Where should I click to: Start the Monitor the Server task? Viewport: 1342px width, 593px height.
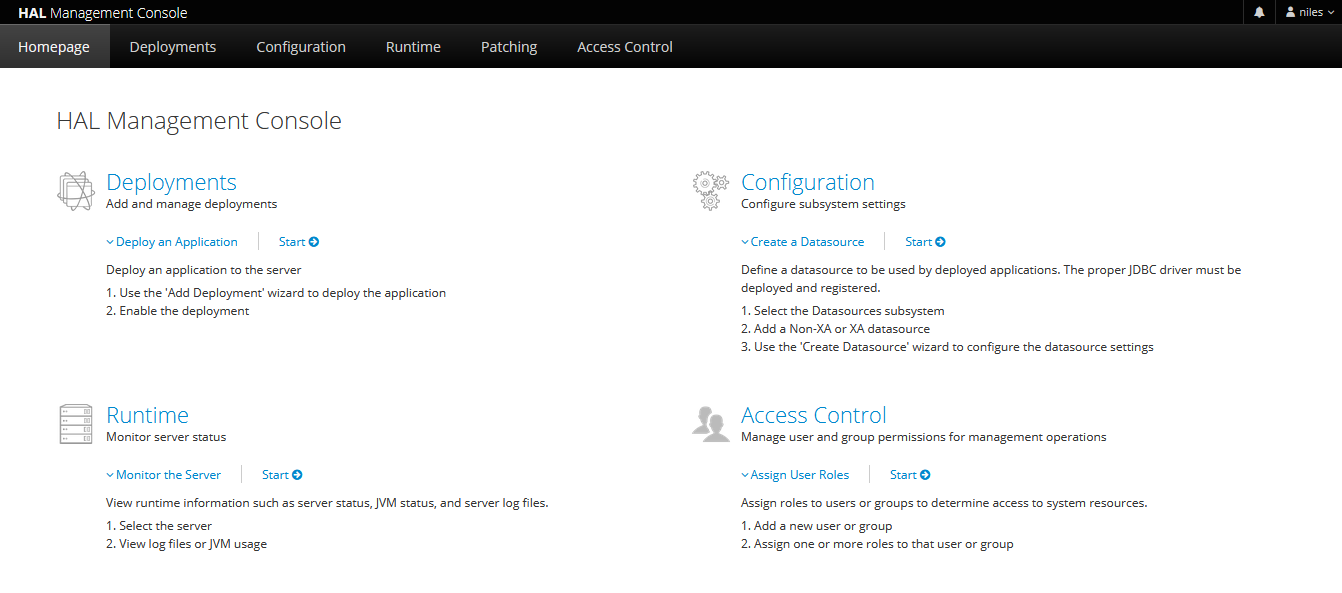coord(282,475)
